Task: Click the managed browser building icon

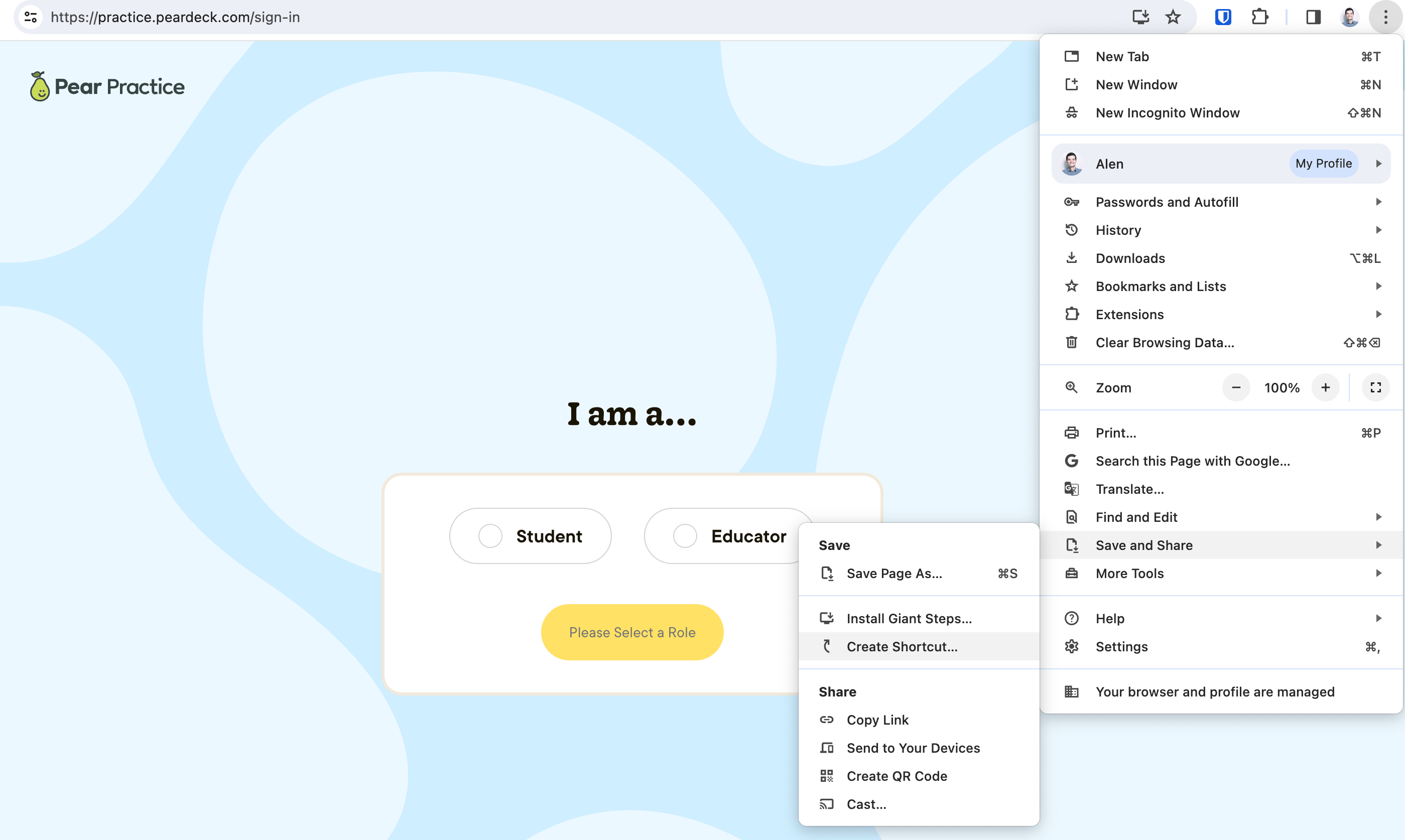Action: pyautogui.click(x=1071, y=691)
